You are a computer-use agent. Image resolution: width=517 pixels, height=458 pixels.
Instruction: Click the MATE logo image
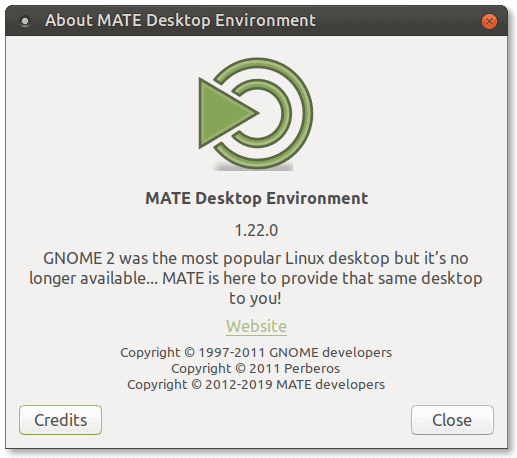[x=256, y=114]
